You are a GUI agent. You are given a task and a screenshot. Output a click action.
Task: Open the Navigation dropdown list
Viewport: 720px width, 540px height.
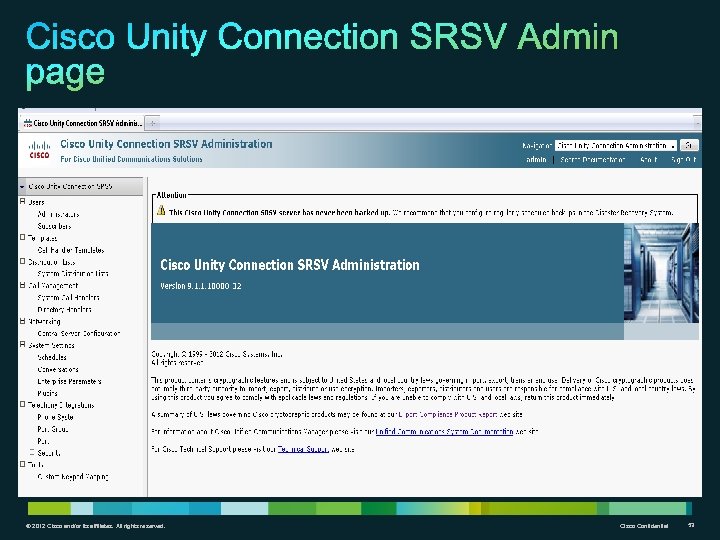tap(615, 145)
